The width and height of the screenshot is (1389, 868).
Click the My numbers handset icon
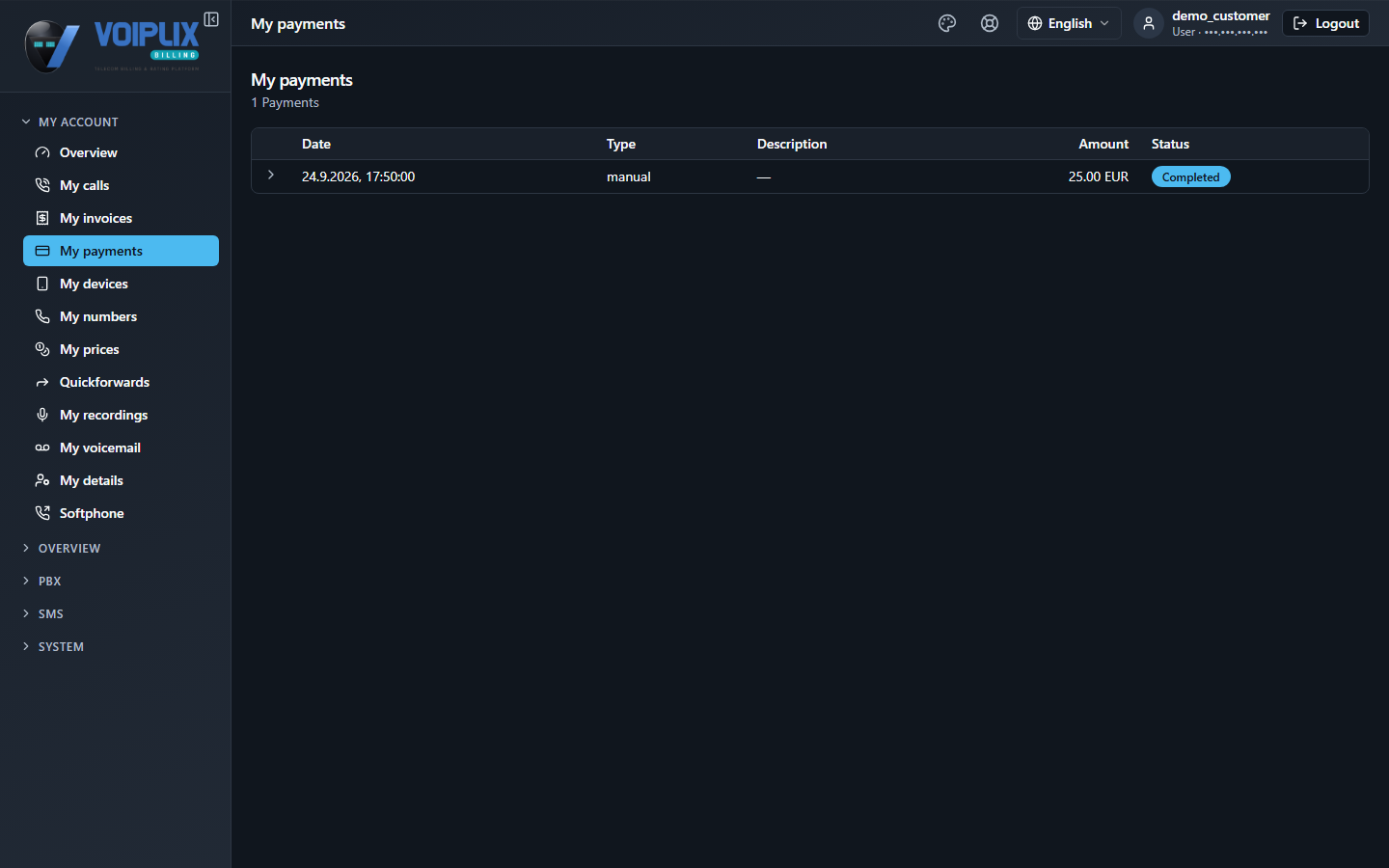(x=42, y=316)
